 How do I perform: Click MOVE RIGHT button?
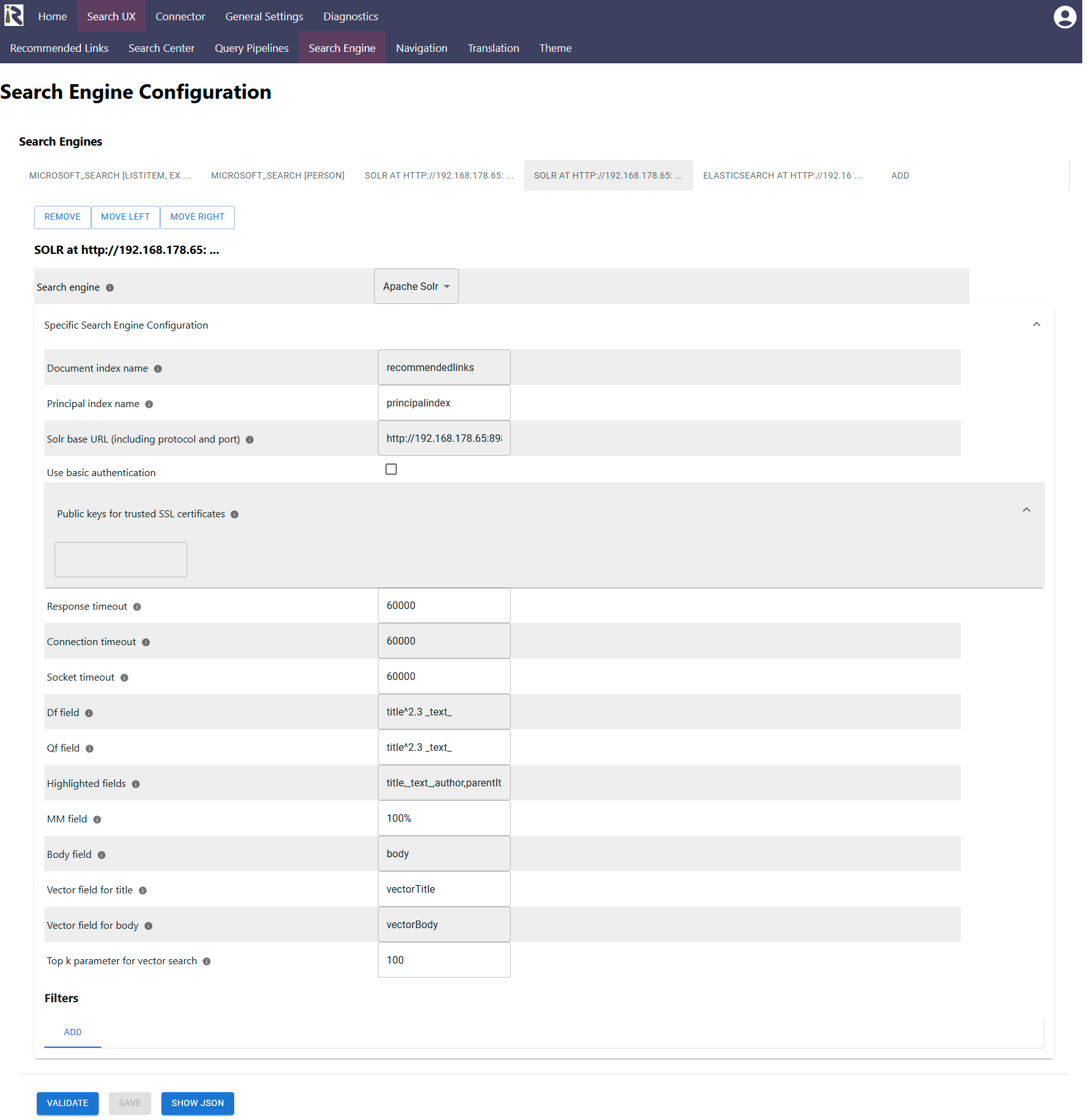click(x=197, y=217)
